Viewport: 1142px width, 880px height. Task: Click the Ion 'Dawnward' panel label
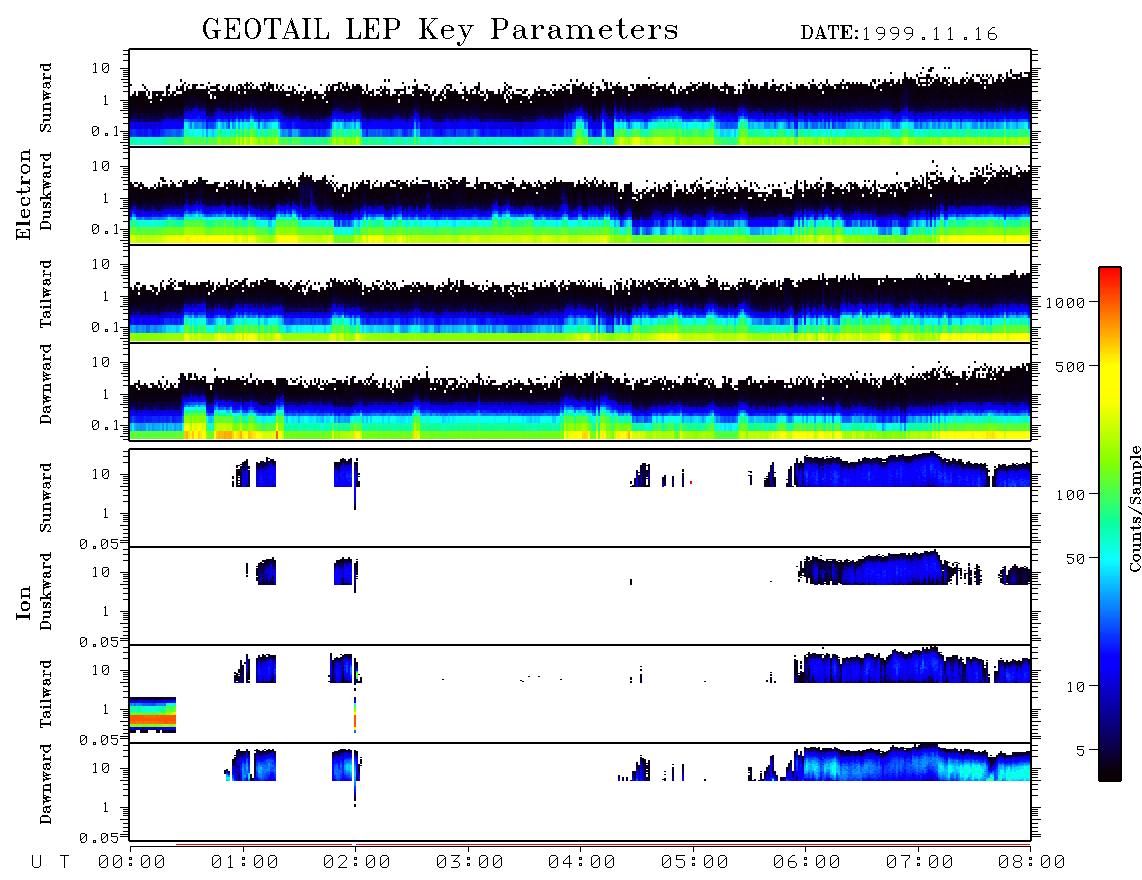(45, 784)
